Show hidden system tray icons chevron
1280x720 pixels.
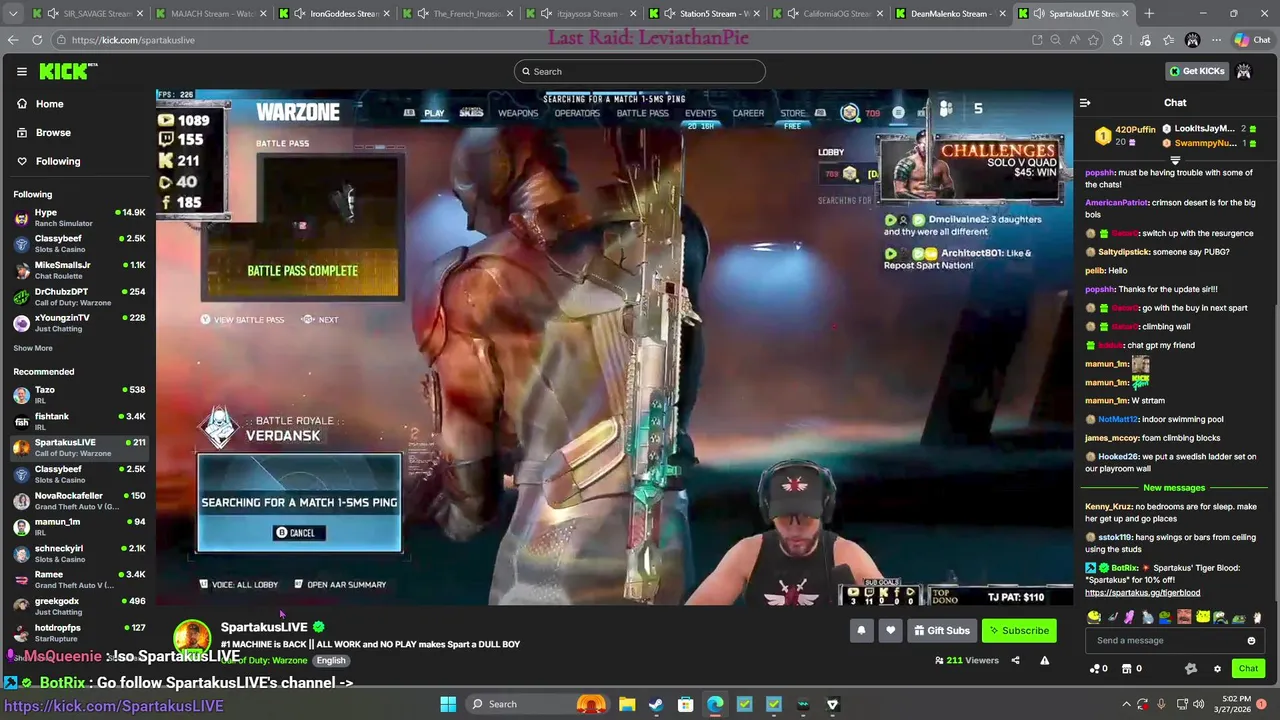[x=1126, y=704]
